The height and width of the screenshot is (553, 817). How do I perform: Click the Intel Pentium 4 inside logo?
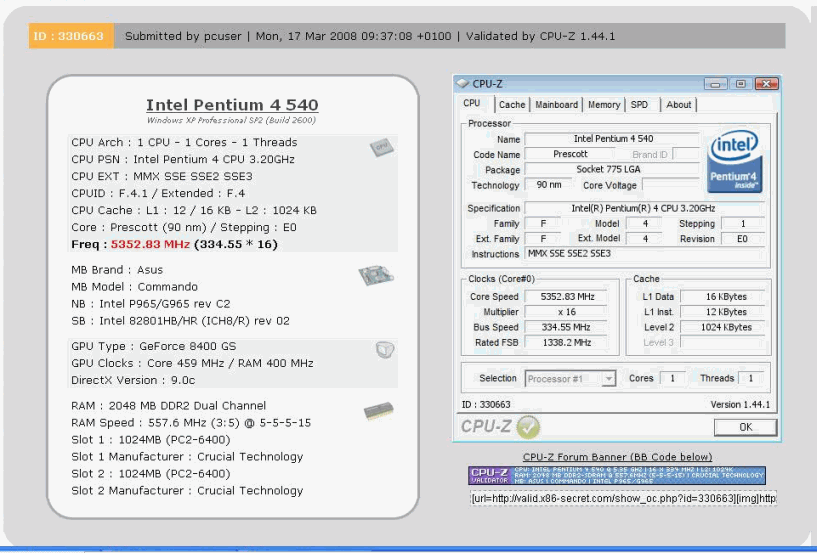[x=735, y=161]
